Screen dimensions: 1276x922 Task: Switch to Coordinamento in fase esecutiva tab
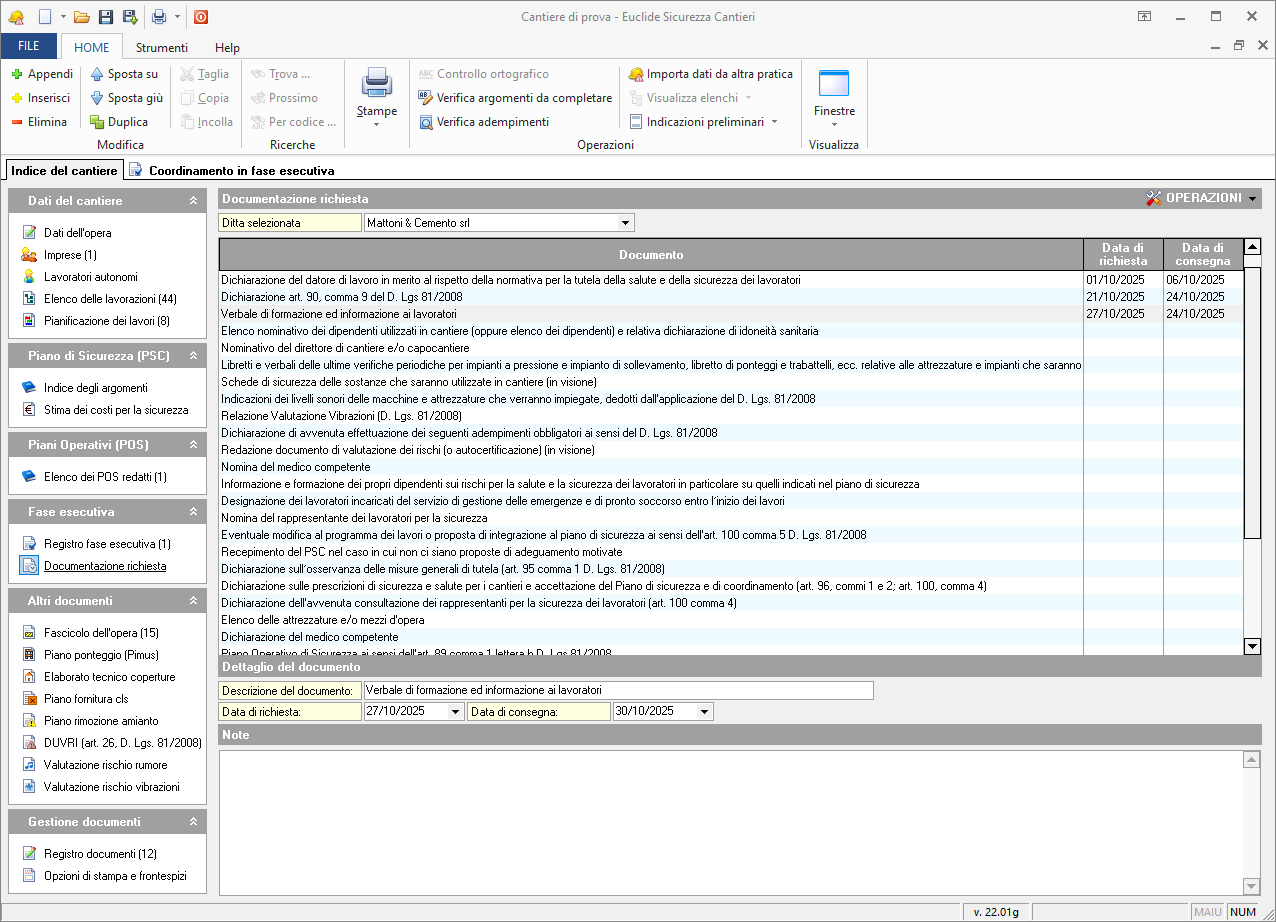(241, 171)
